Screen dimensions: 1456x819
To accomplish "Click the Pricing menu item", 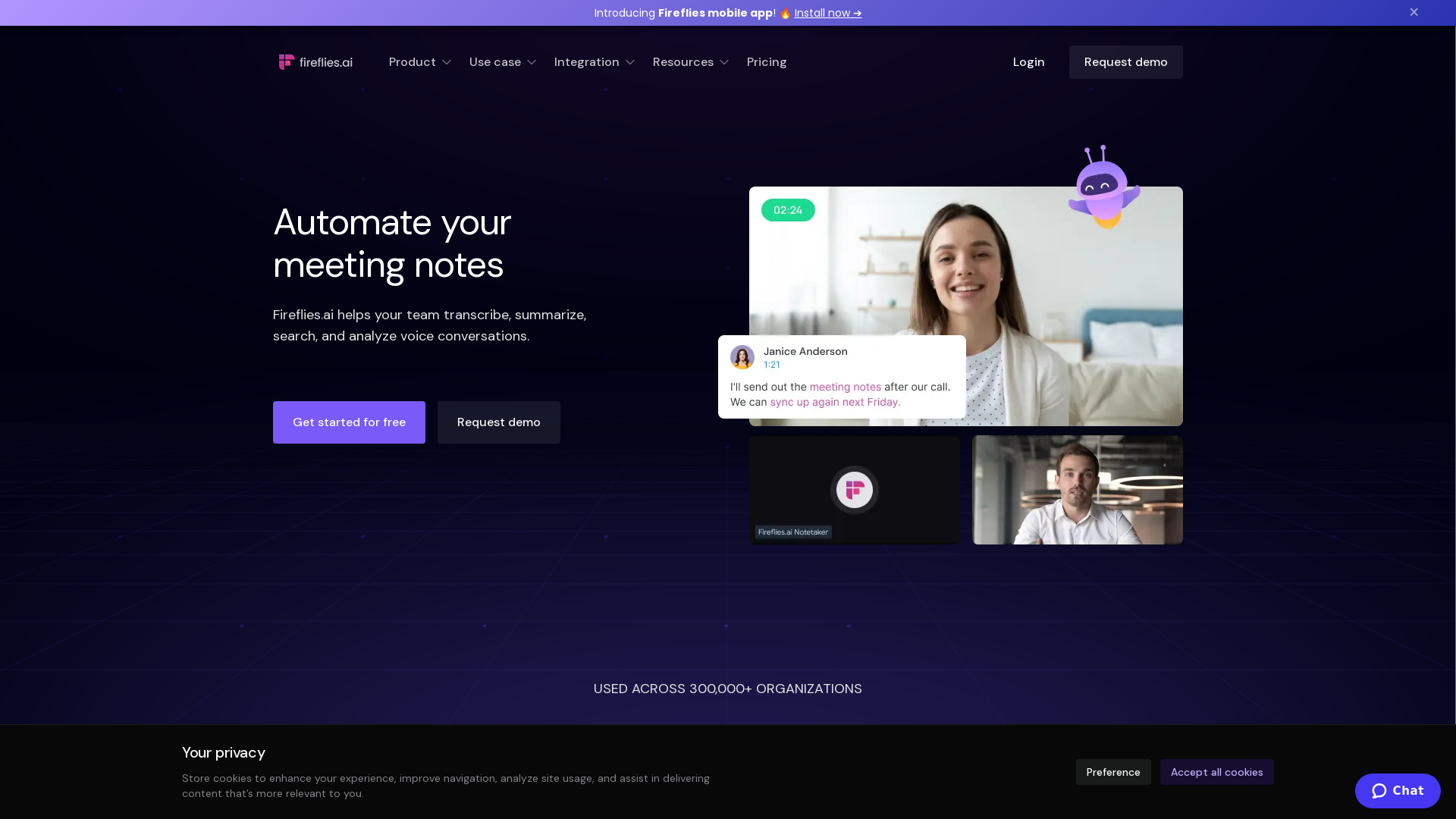I will [767, 62].
